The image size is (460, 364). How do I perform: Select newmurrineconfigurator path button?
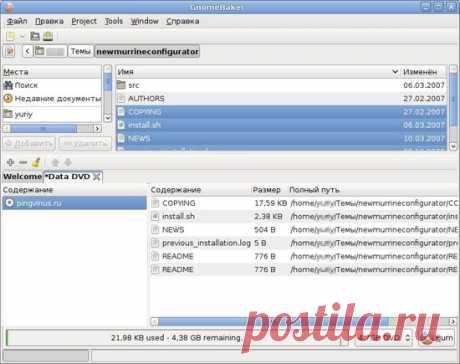tap(147, 52)
